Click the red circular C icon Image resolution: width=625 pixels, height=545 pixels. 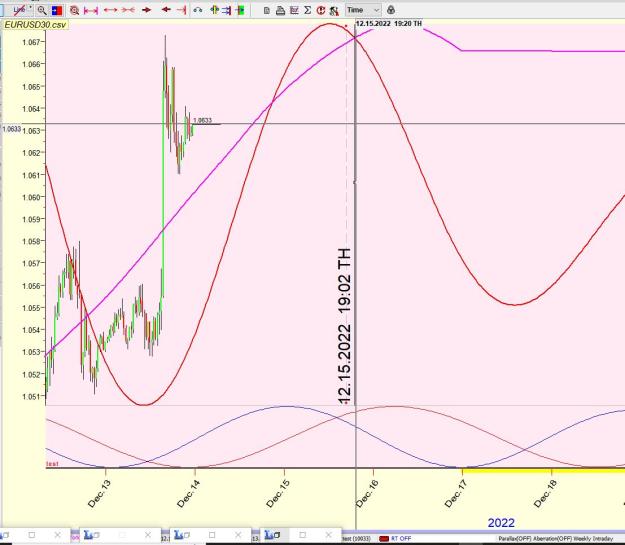[321, 10]
